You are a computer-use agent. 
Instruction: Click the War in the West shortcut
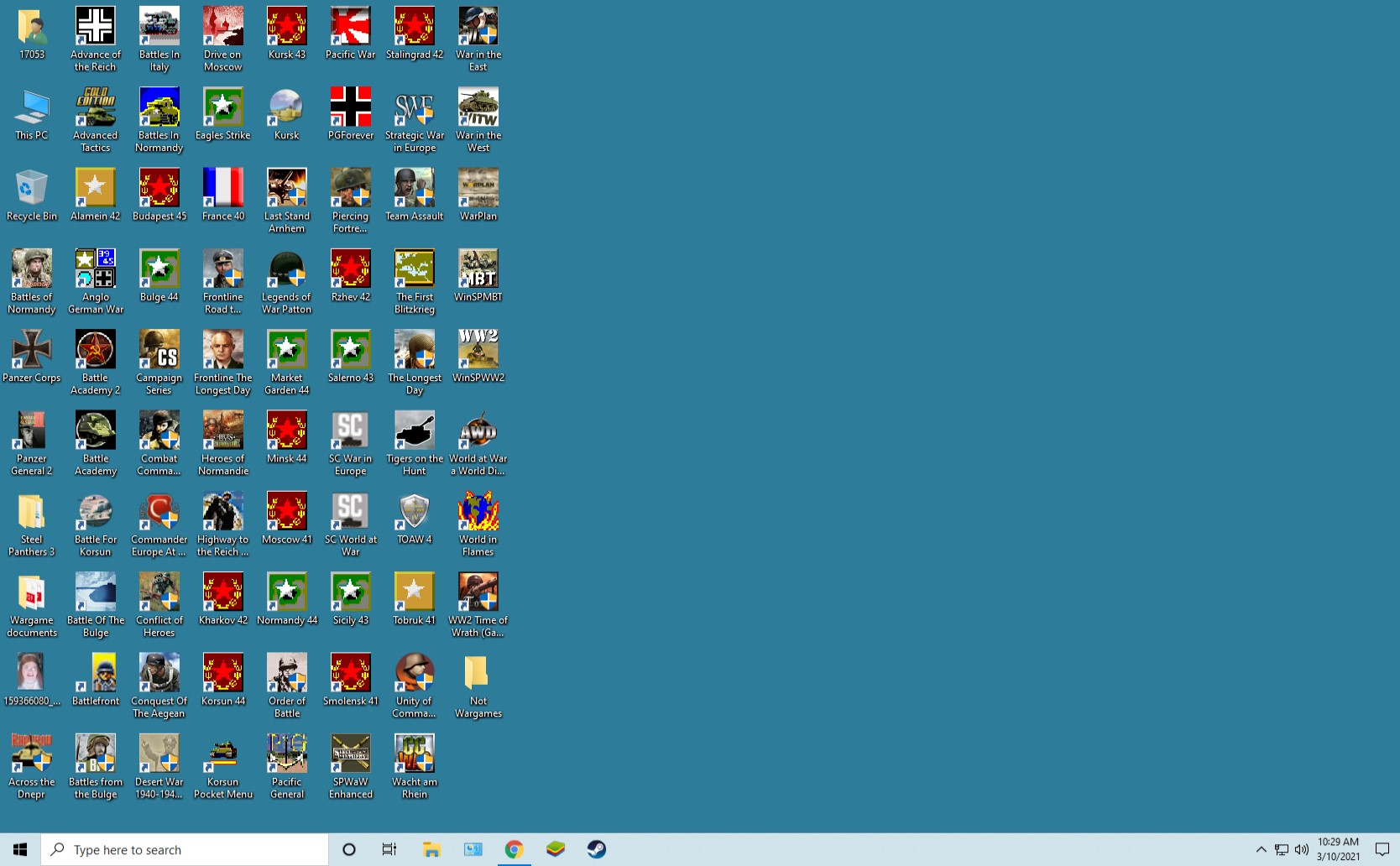click(x=478, y=107)
